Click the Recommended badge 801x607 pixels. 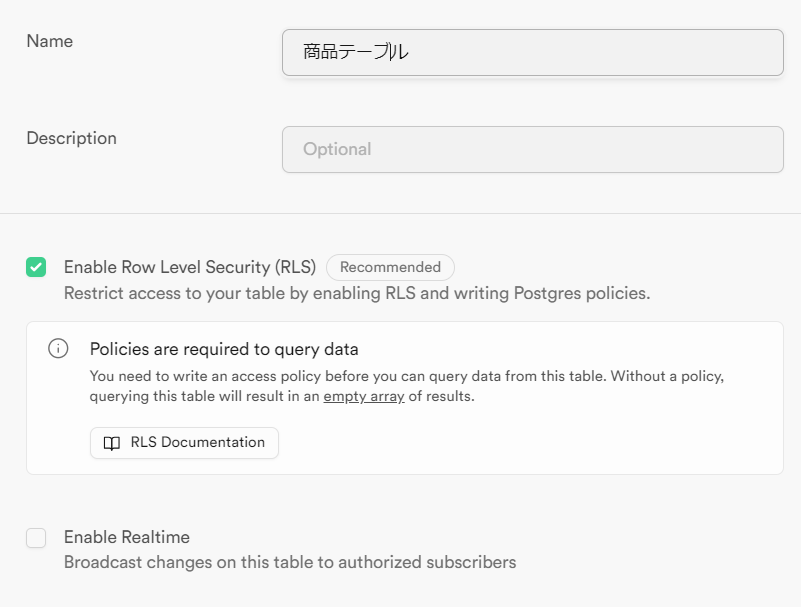(390, 267)
